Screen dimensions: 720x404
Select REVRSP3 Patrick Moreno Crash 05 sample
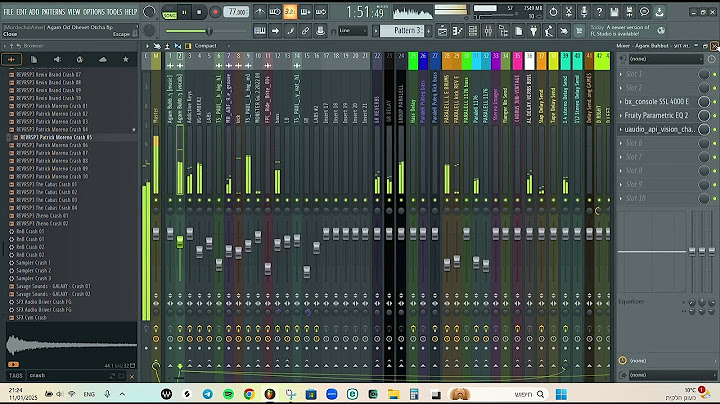pyautogui.click(x=56, y=137)
